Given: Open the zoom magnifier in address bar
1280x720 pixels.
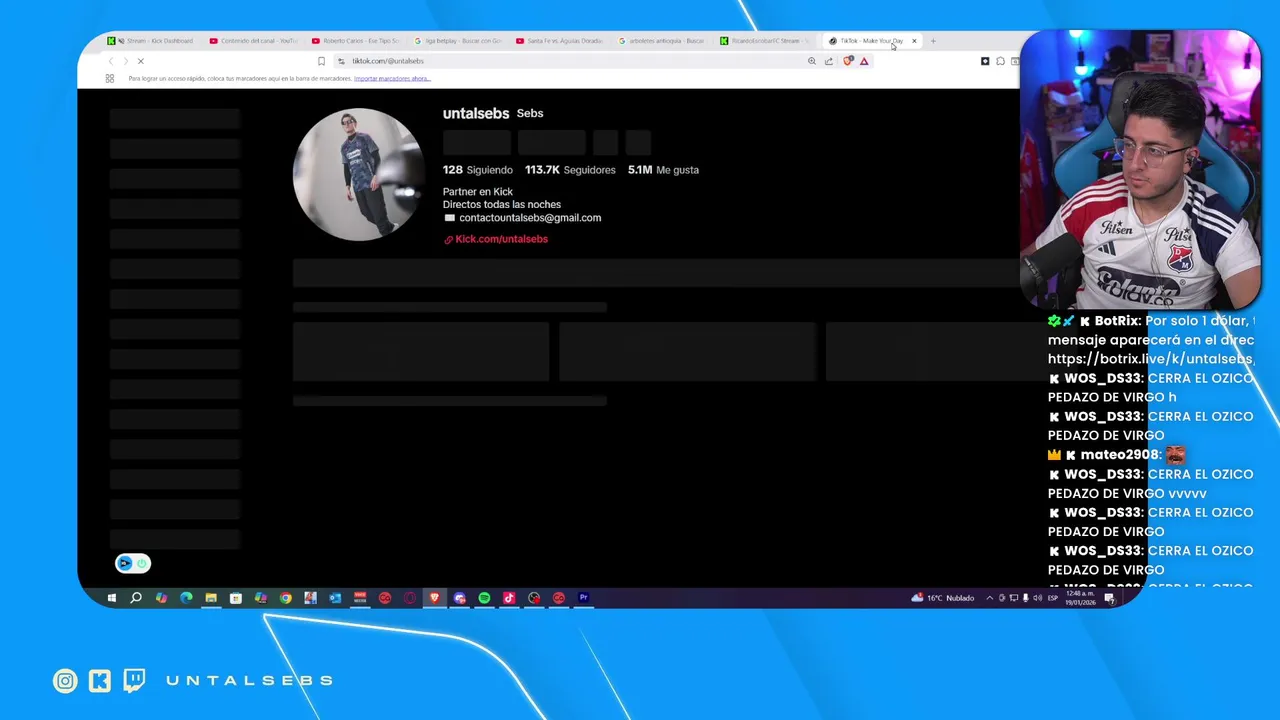Looking at the screenshot, I should [812, 61].
